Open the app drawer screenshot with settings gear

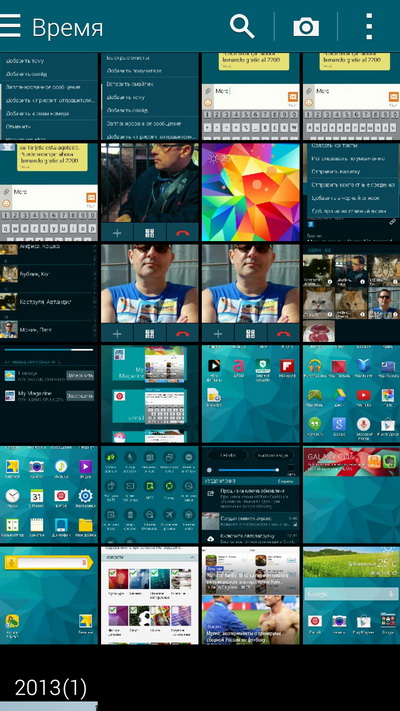point(49,495)
